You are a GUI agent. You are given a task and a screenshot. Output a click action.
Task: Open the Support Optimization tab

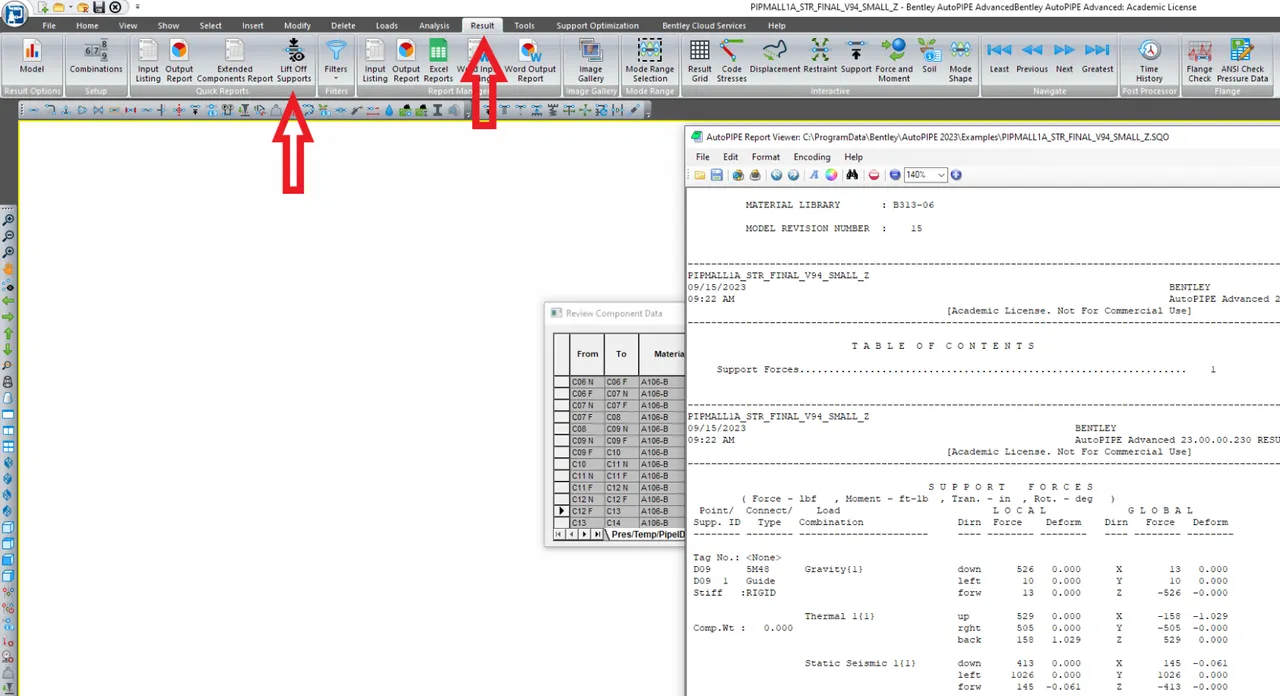coord(597,26)
